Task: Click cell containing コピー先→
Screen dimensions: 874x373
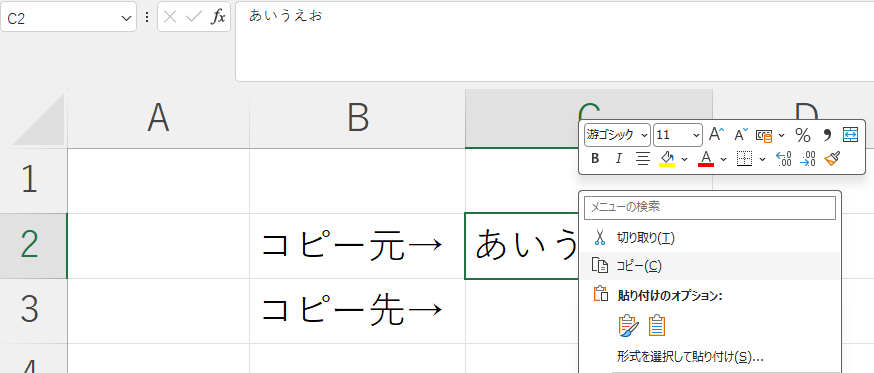Action: click(357, 311)
